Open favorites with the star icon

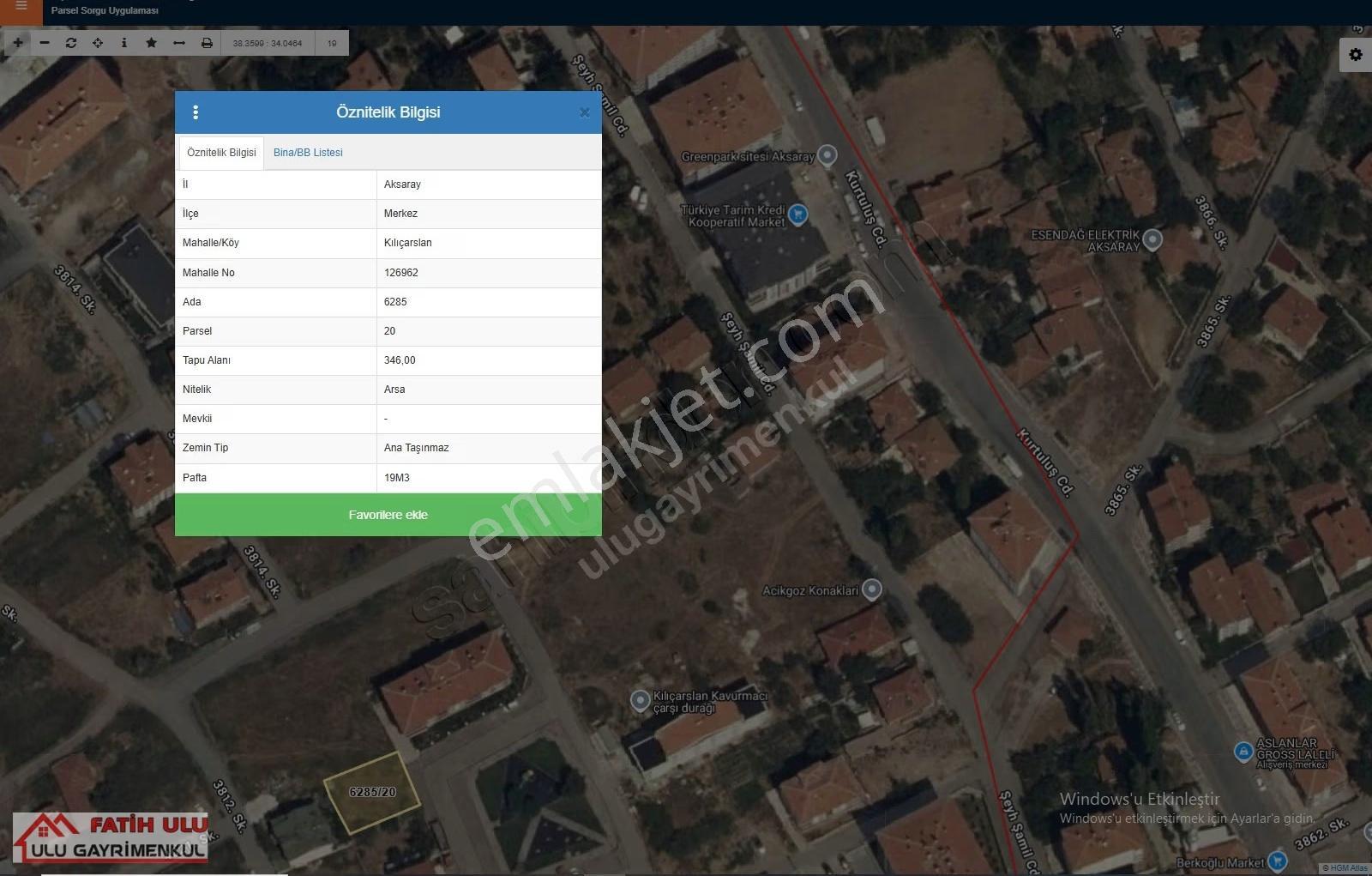tap(152, 43)
